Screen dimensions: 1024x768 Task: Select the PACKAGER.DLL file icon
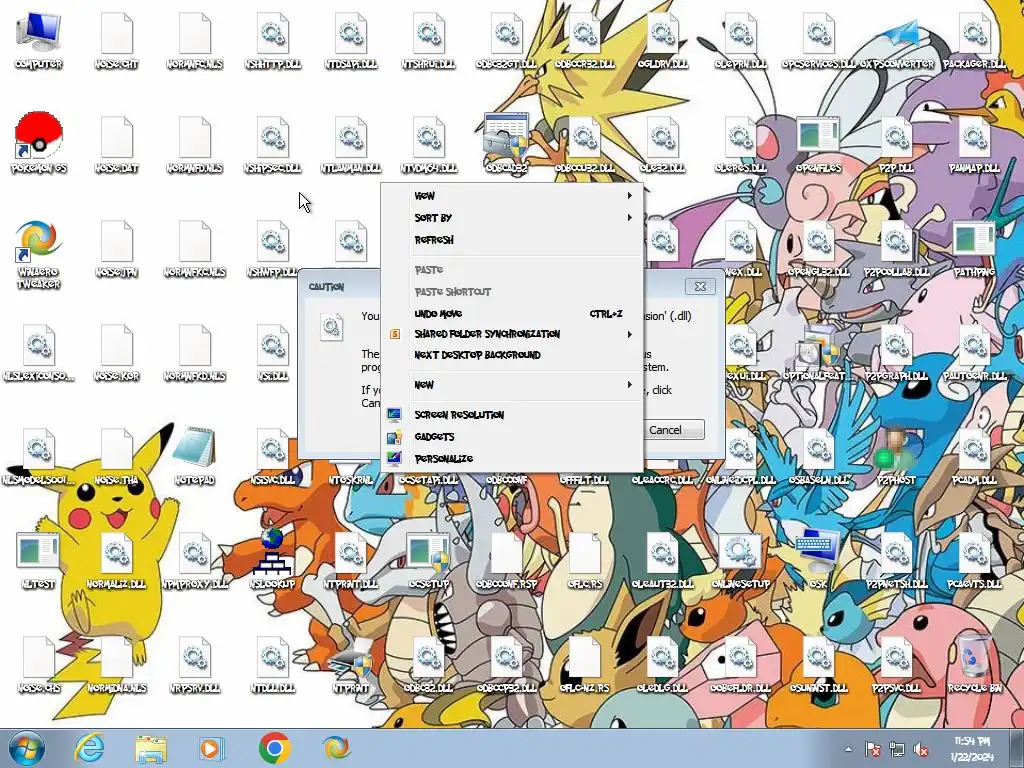pos(974,40)
